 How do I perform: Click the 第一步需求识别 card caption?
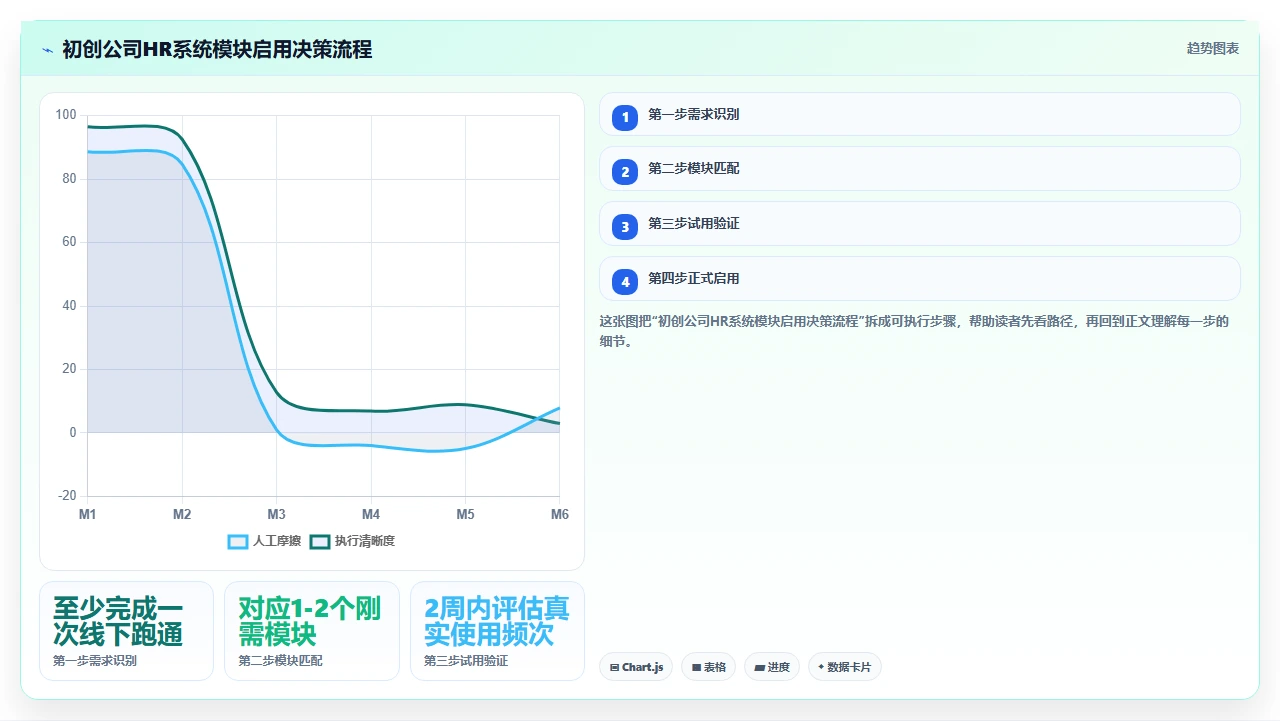(x=95, y=661)
